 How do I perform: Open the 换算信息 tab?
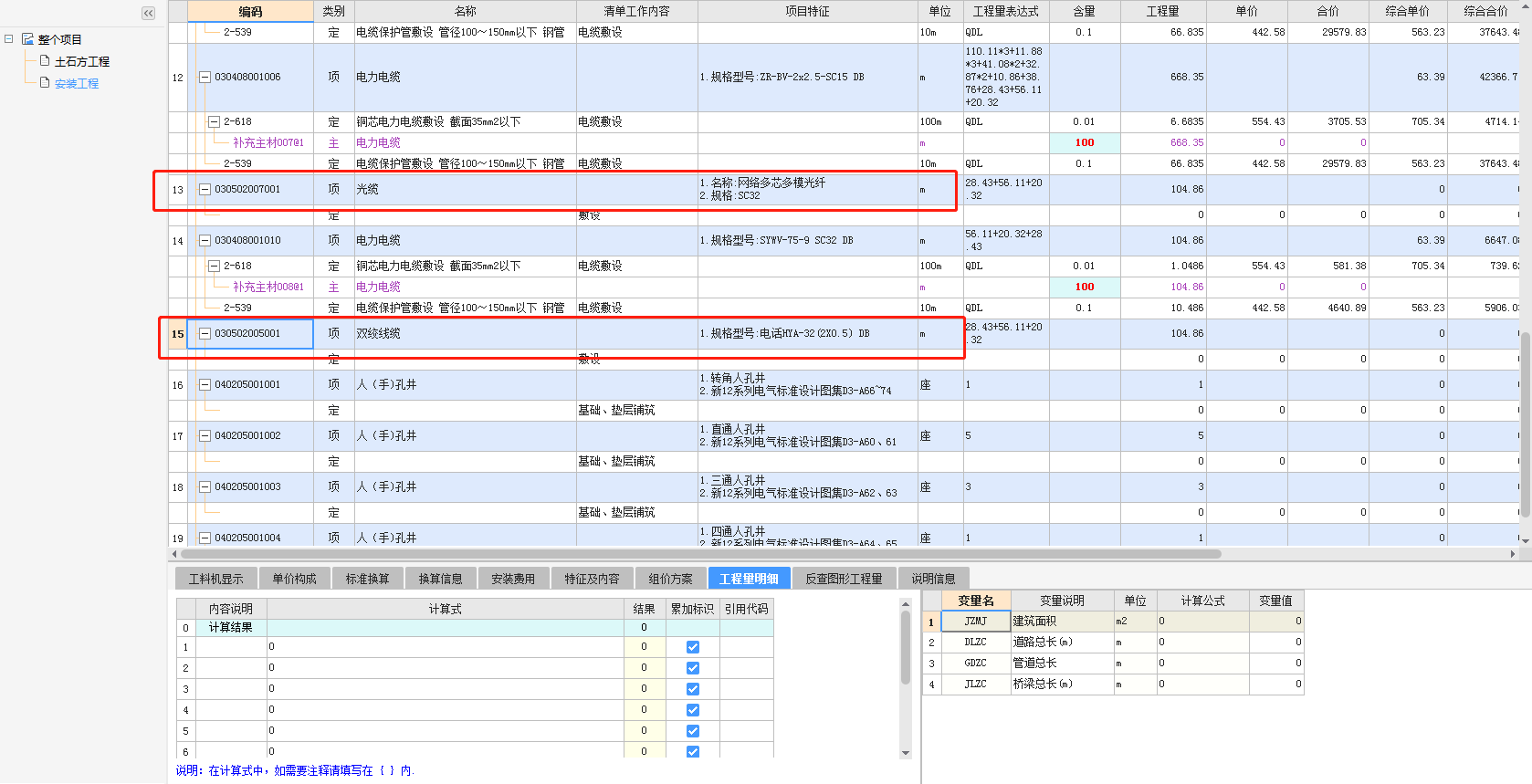point(440,579)
